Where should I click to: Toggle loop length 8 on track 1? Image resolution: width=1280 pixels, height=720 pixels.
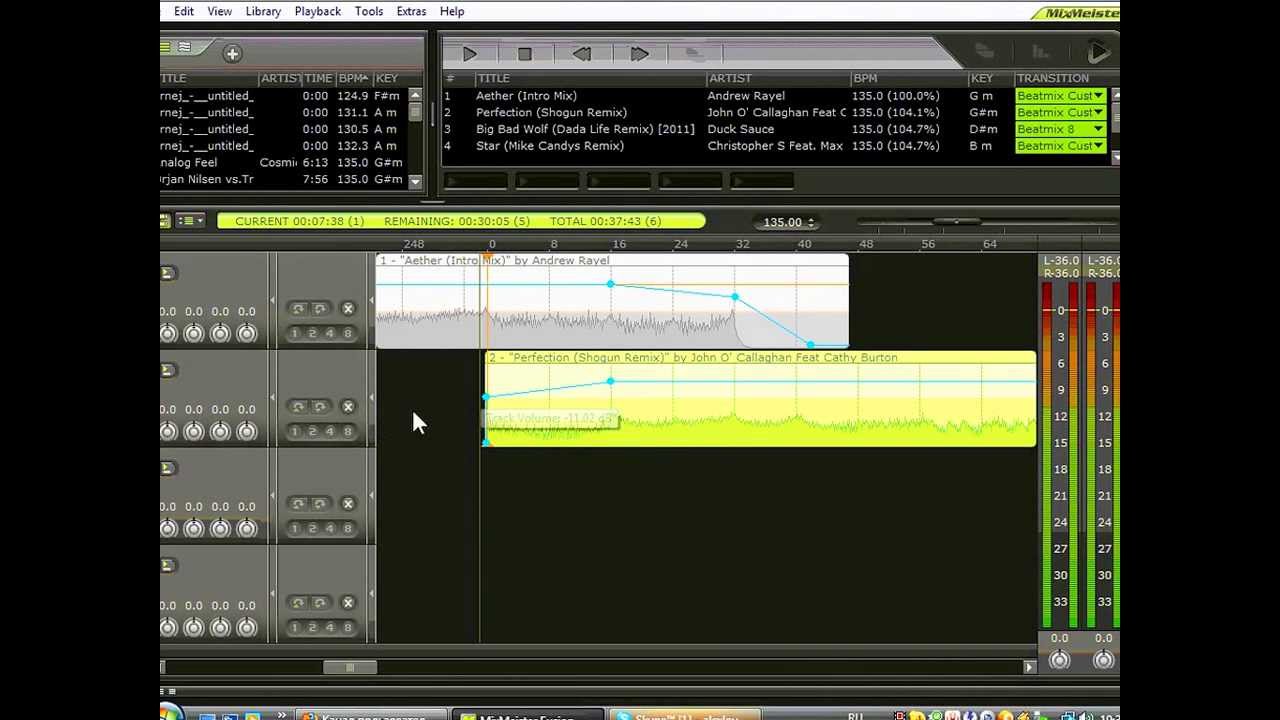point(348,334)
